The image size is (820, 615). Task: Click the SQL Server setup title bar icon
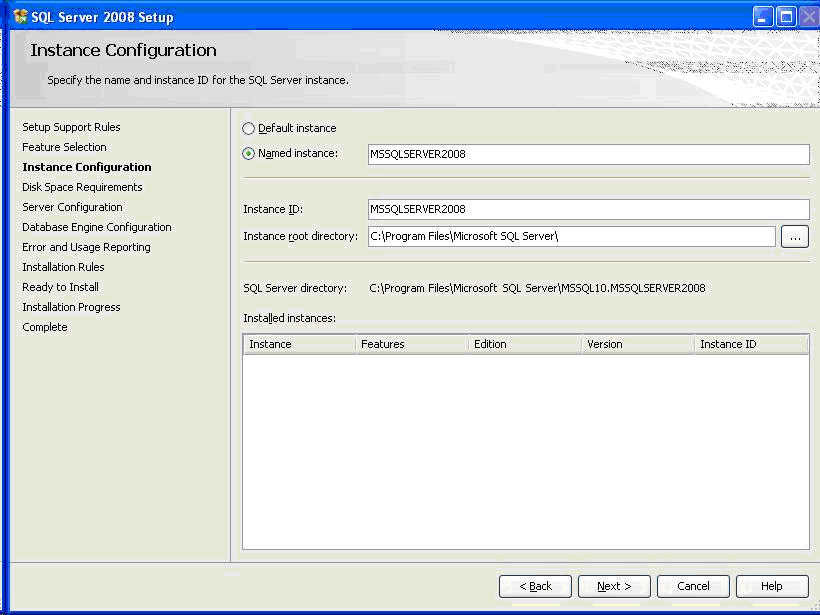pyautogui.click(x=19, y=16)
